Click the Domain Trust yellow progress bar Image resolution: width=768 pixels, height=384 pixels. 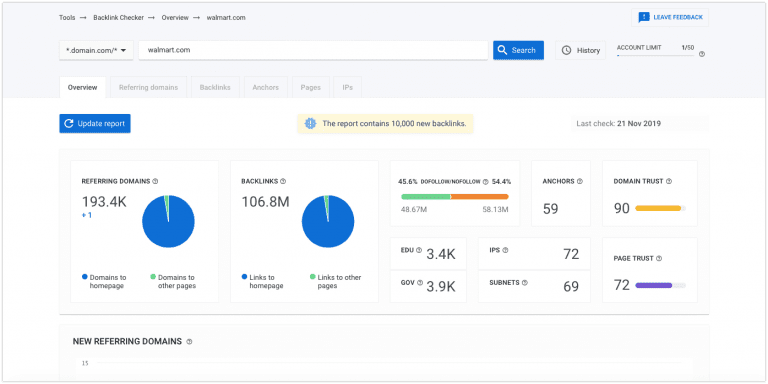pyautogui.click(x=660, y=208)
